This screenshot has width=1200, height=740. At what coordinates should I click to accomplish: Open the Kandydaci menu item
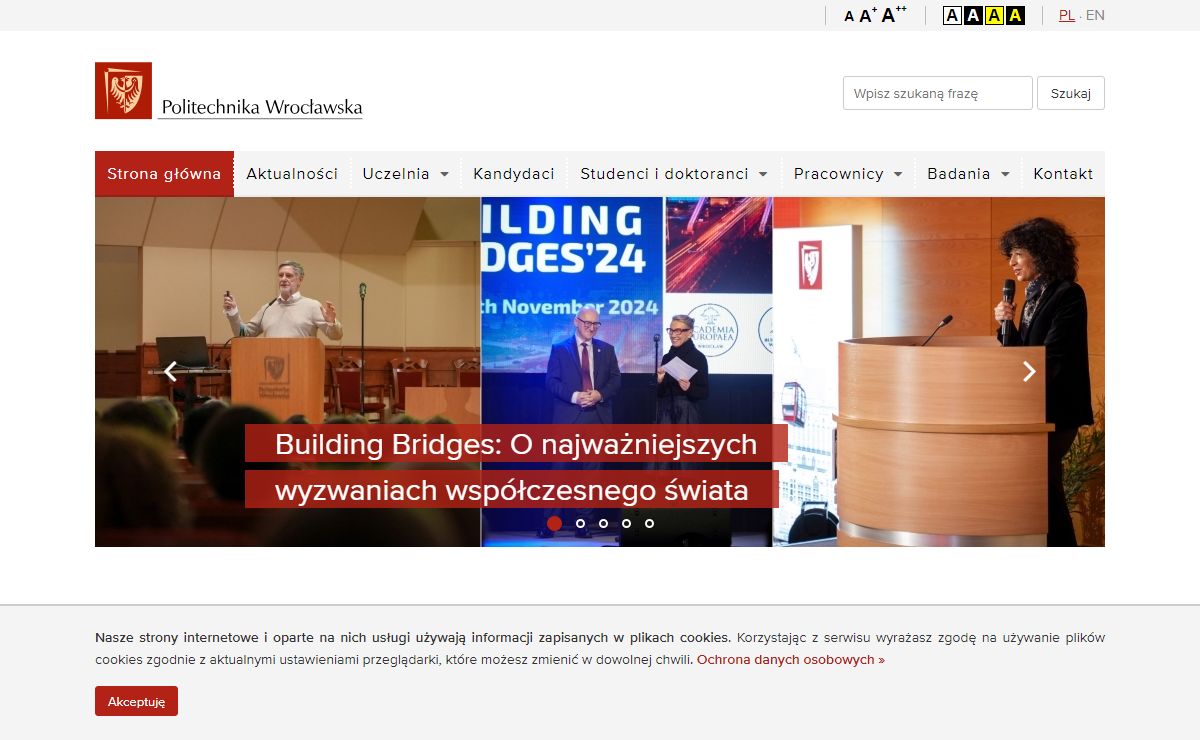[514, 174]
